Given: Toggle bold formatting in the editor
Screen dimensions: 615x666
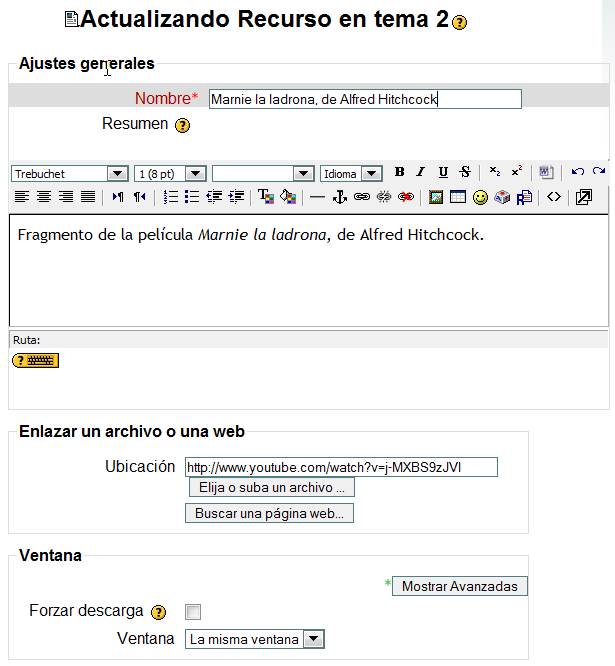Looking at the screenshot, I should click(x=400, y=173).
